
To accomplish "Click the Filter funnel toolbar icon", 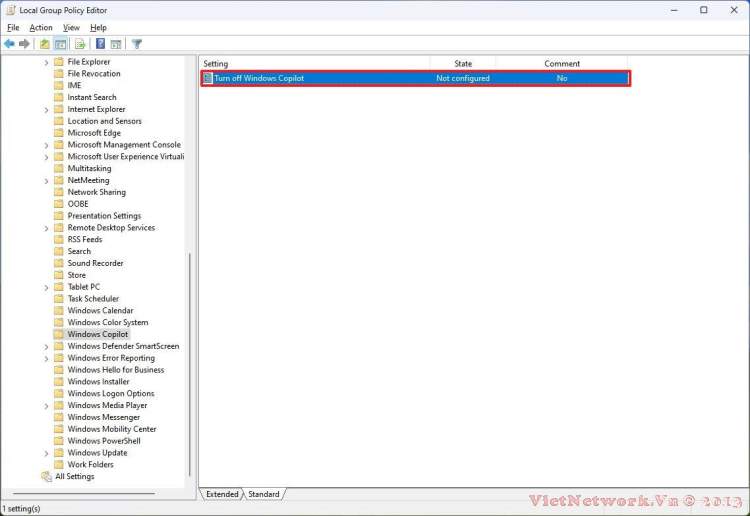I will (x=137, y=44).
